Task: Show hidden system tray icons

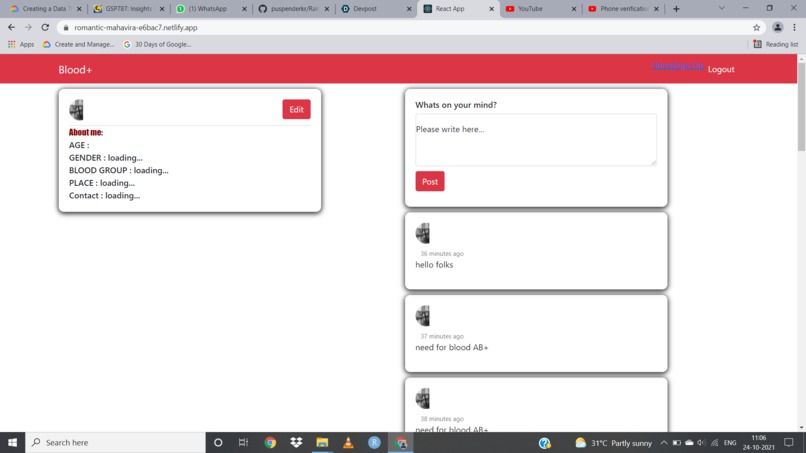Action: coord(664,443)
